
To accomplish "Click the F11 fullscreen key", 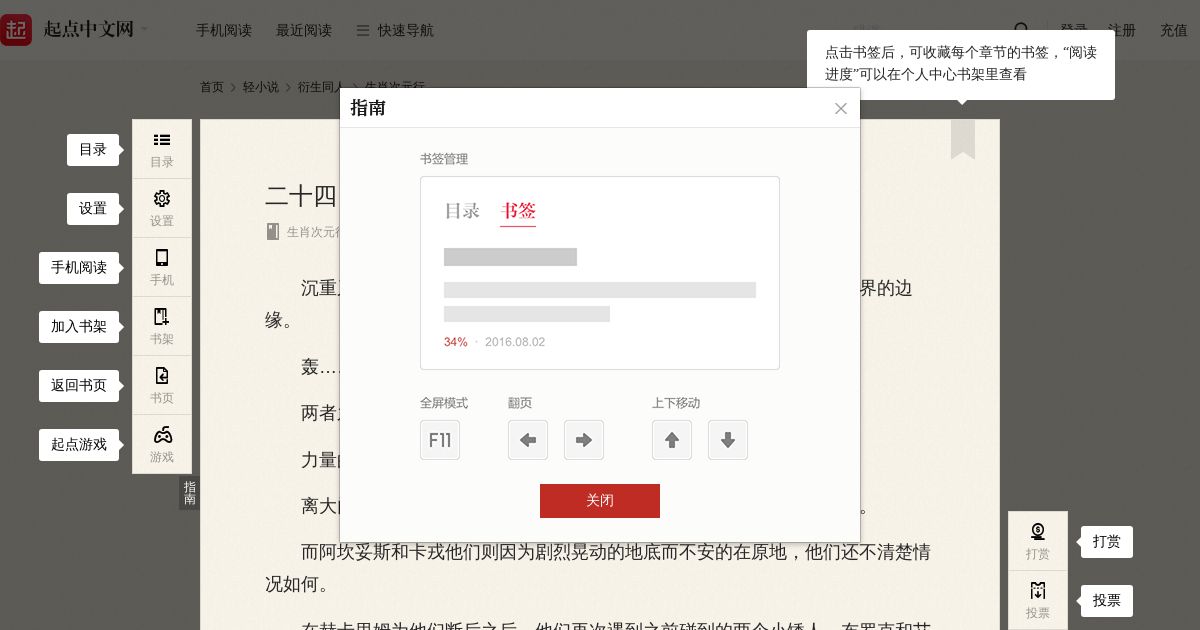I will [440, 440].
